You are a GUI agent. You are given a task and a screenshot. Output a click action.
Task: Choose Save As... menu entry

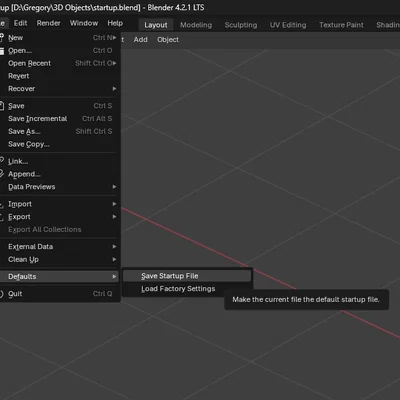tap(59, 131)
